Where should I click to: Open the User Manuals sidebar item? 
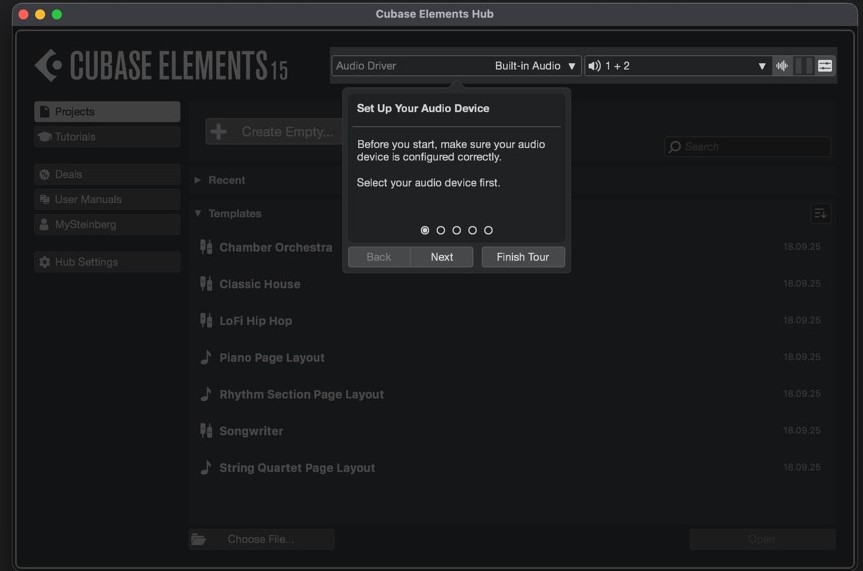tap(107, 200)
